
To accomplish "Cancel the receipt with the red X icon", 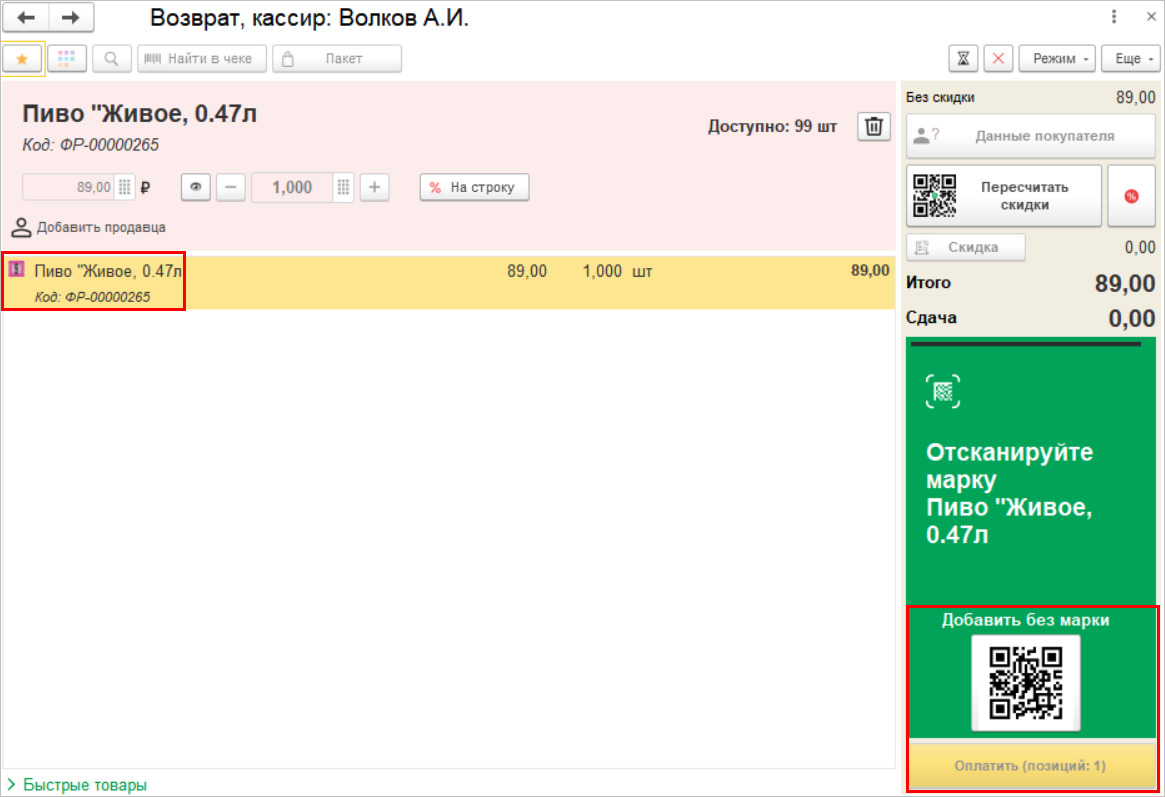I will coord(999,59).
